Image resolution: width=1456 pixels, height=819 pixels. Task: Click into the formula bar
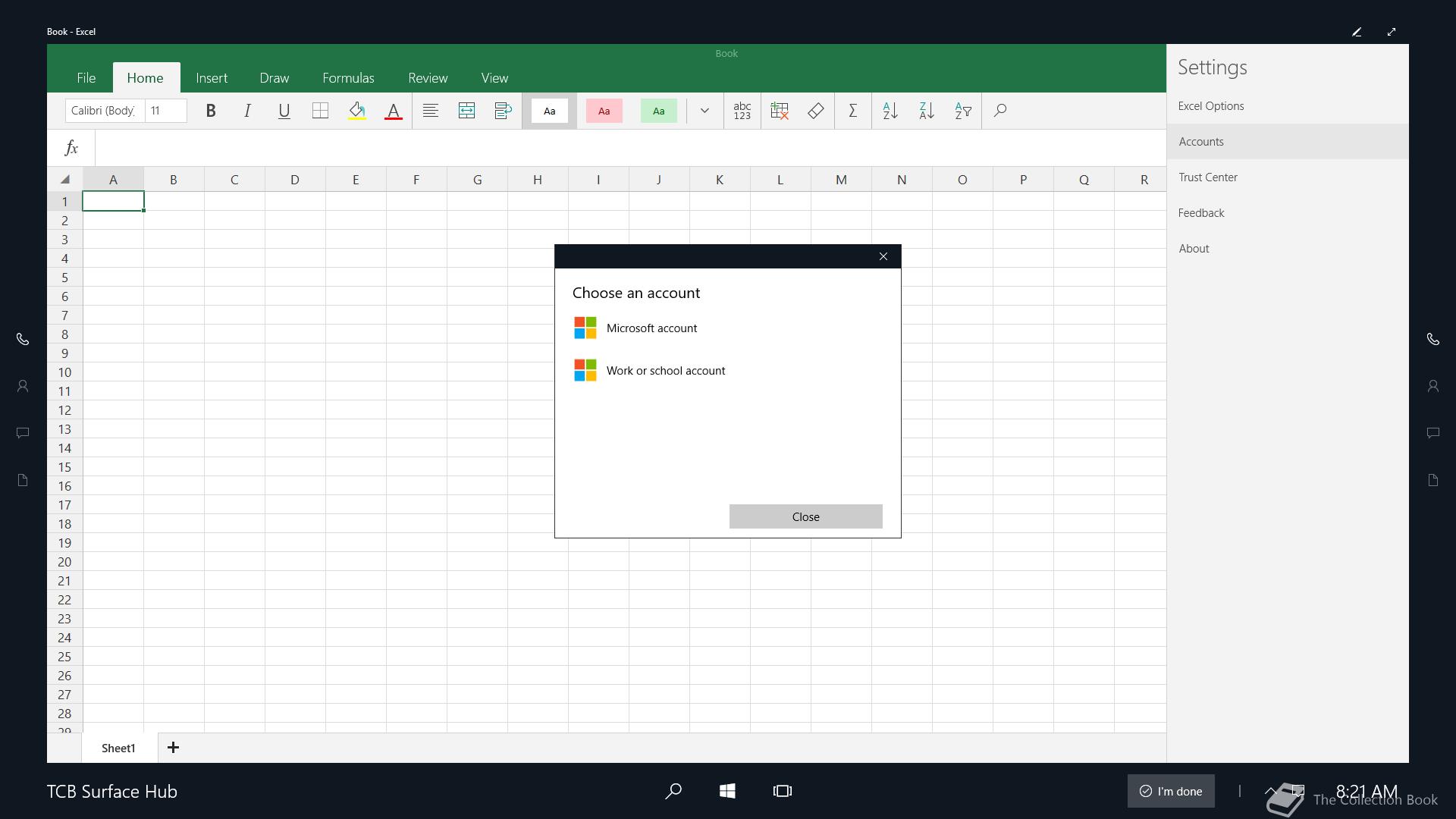(630, 148)
